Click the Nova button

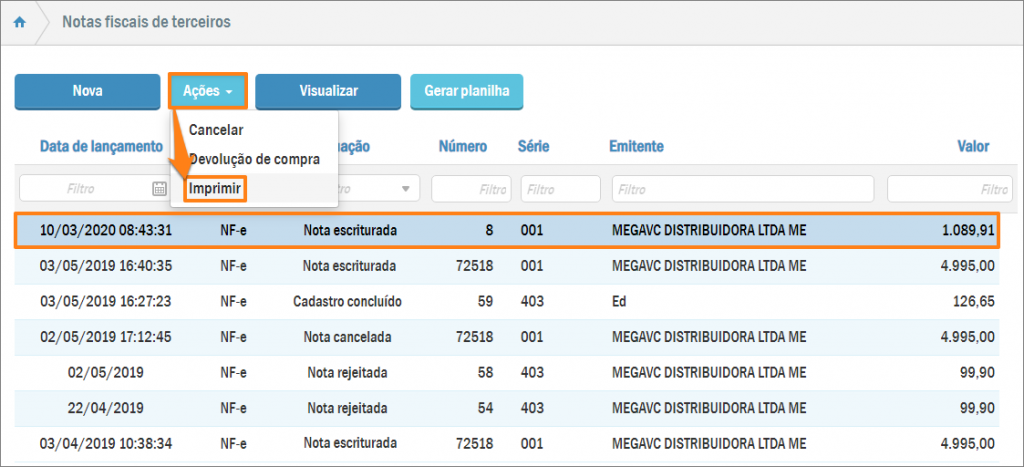pyautogui.click(x=87, y=91)
